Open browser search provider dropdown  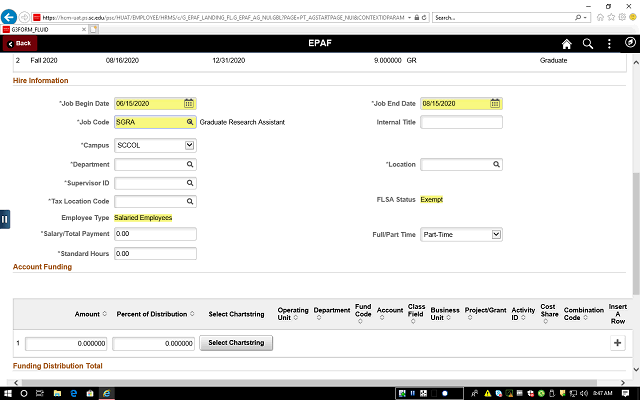585,18
